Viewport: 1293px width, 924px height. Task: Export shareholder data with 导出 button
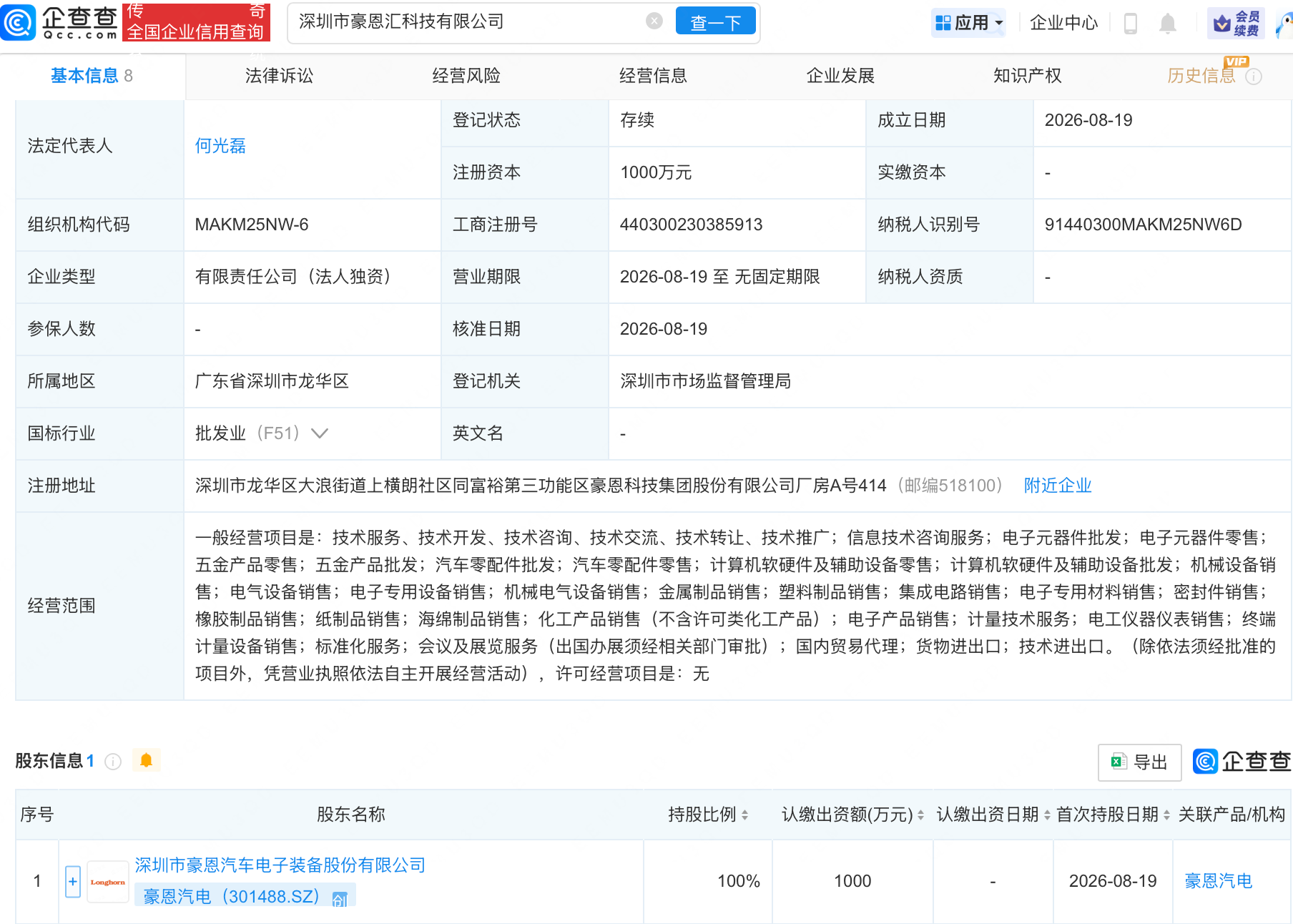1139,762
